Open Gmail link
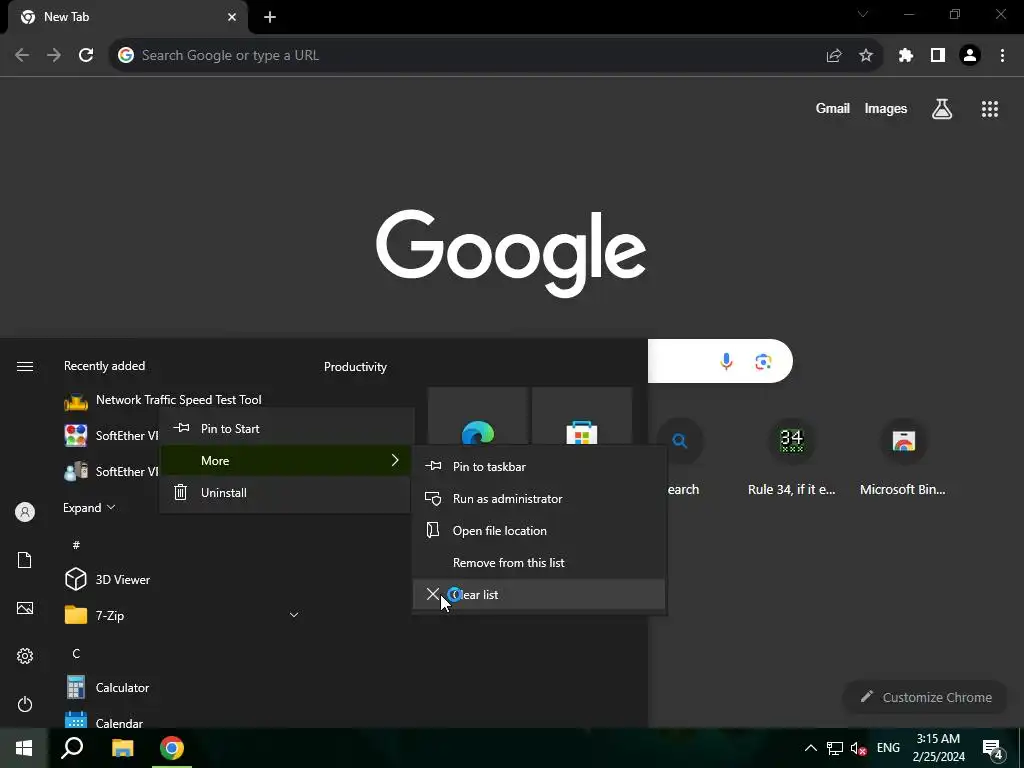 (x=833, y=108)
